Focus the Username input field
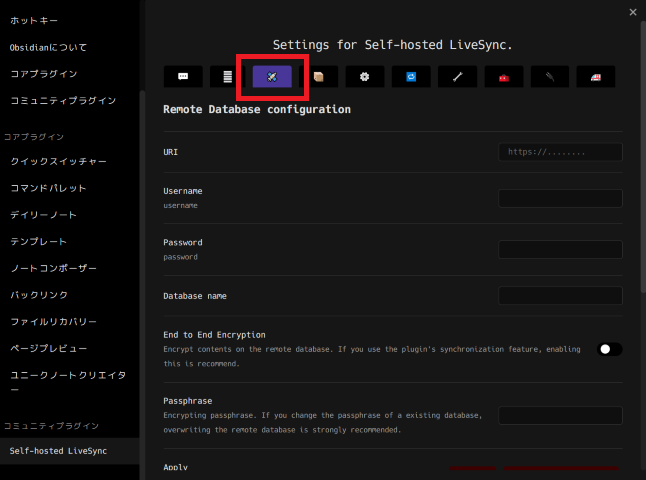The image size is (646, 480). 560,198
